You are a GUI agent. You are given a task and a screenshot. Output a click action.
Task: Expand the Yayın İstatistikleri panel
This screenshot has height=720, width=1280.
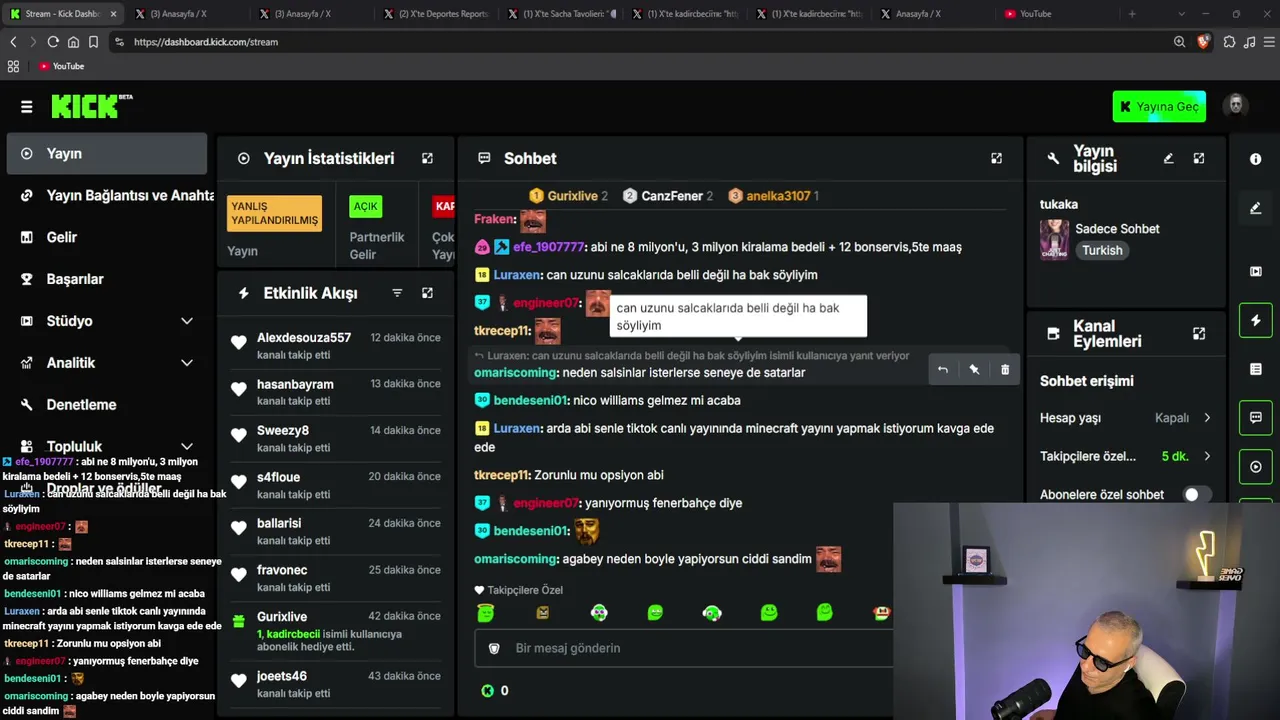click(x=427, y=158)
